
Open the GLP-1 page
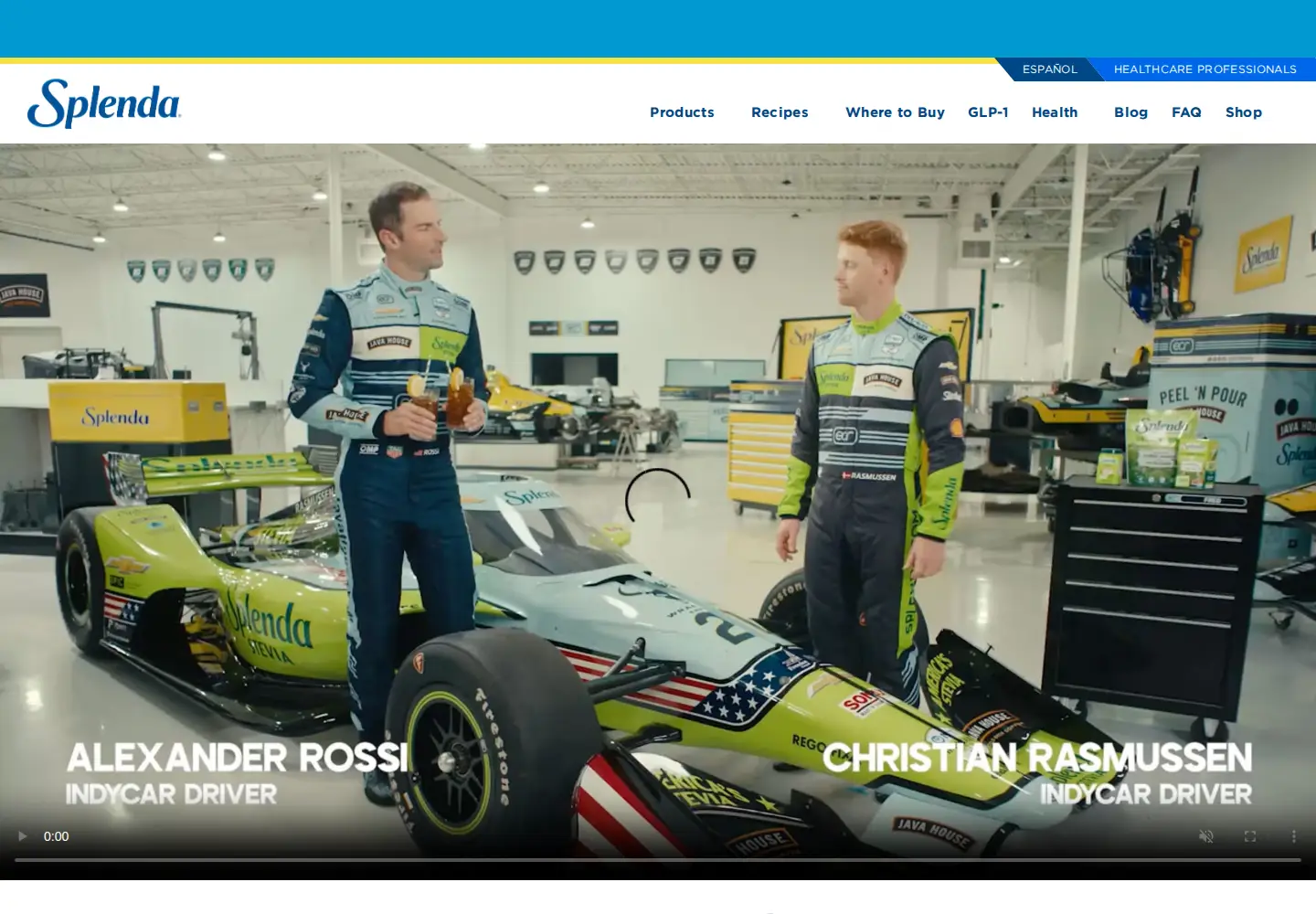point(988,112)
